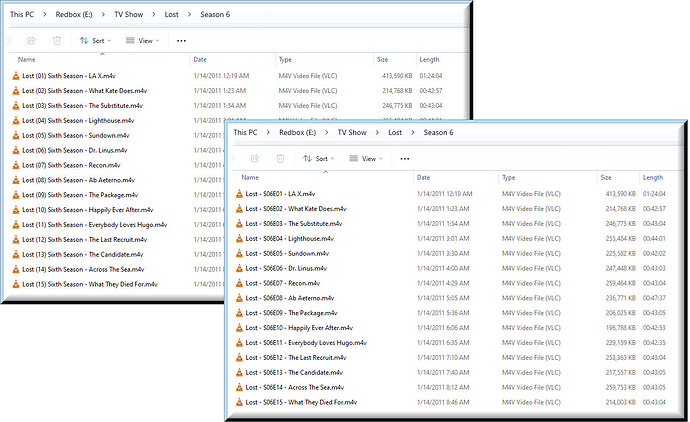Click VLC icon of Lost - S06E12 - The Last Recruit

(239, 357)
